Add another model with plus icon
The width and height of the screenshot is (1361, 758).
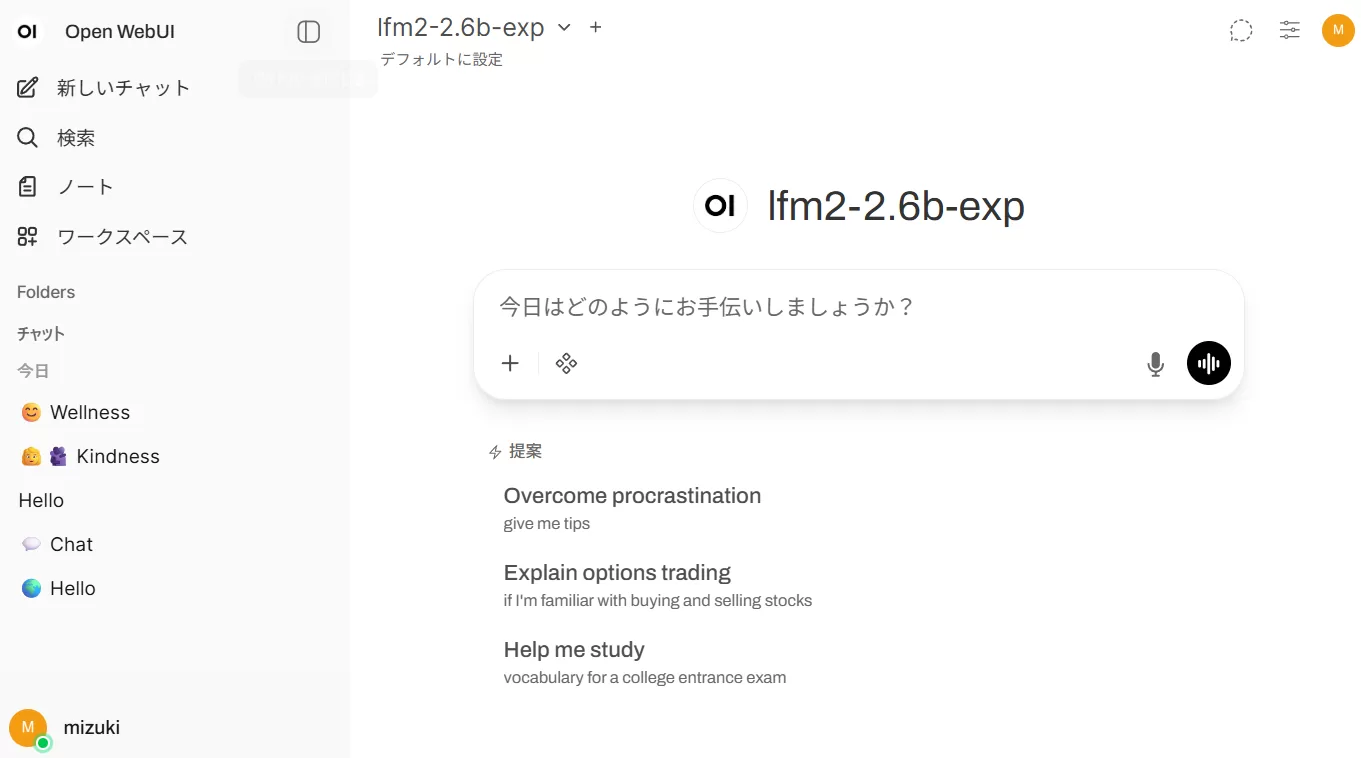[x=596, y=28]
